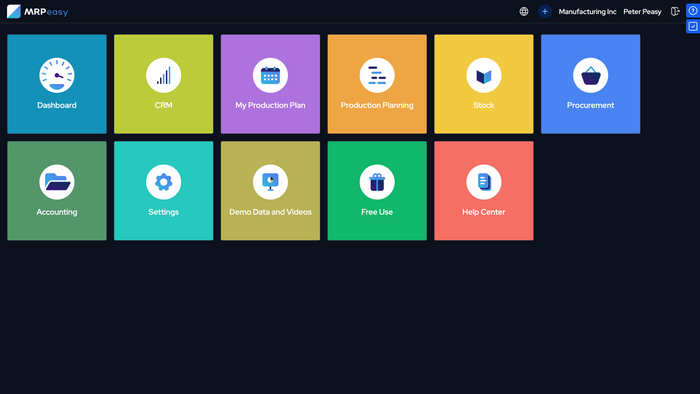This screenshot has width=700, height=394.
Task: Click the globe language icon
Action: tap(524, 12)
